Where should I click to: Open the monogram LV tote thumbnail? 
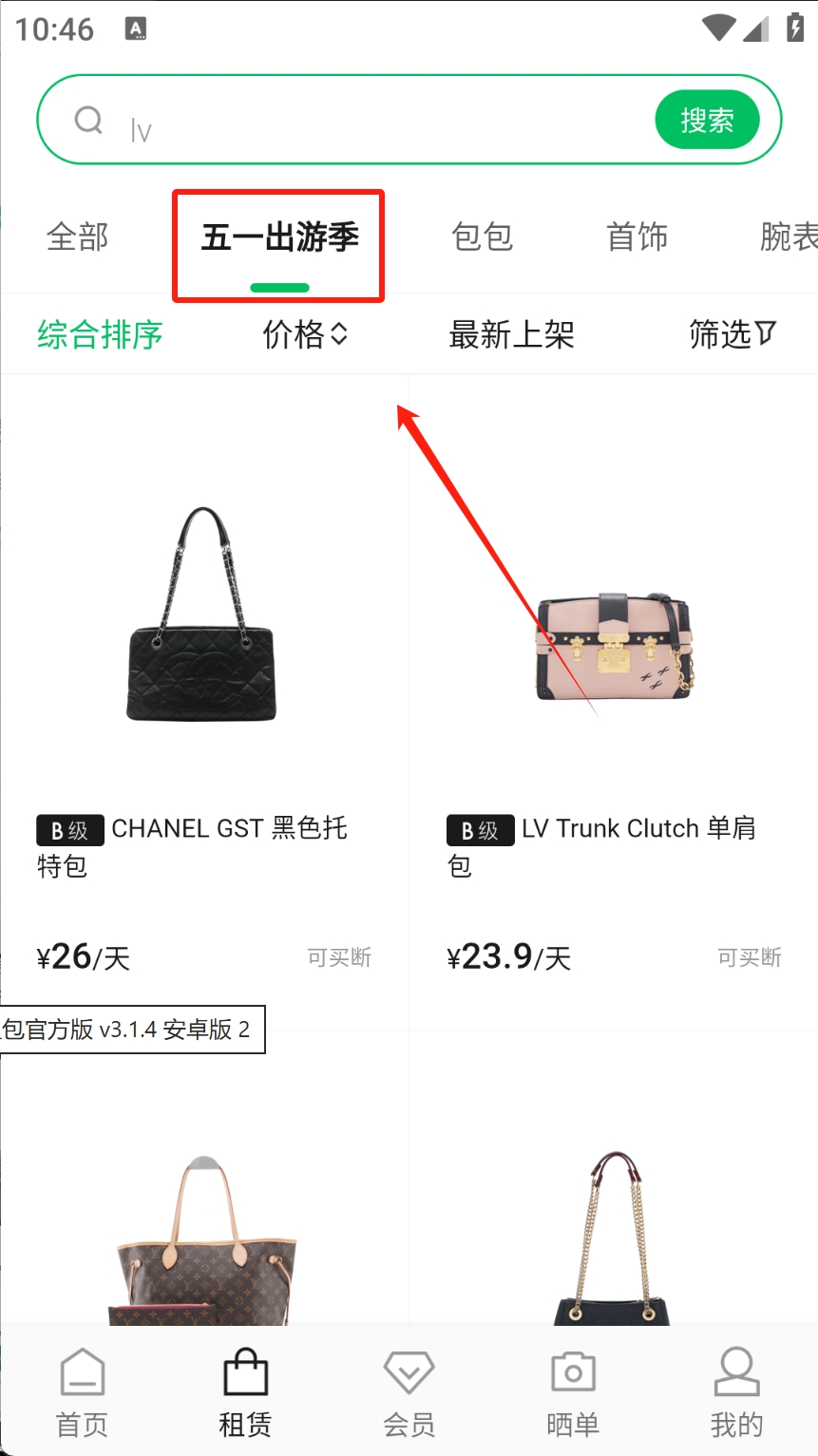[x=206, y=1239]
